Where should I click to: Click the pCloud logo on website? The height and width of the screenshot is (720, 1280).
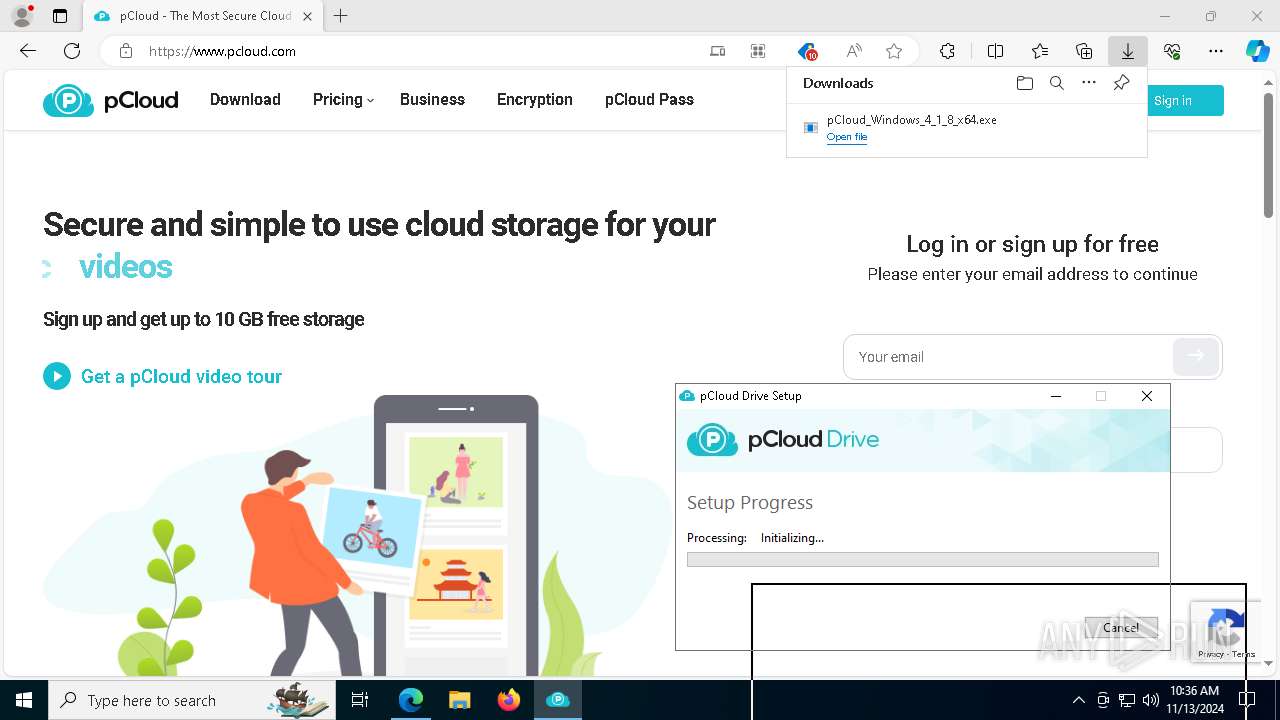pyautogui.click(x=110, y=100)
